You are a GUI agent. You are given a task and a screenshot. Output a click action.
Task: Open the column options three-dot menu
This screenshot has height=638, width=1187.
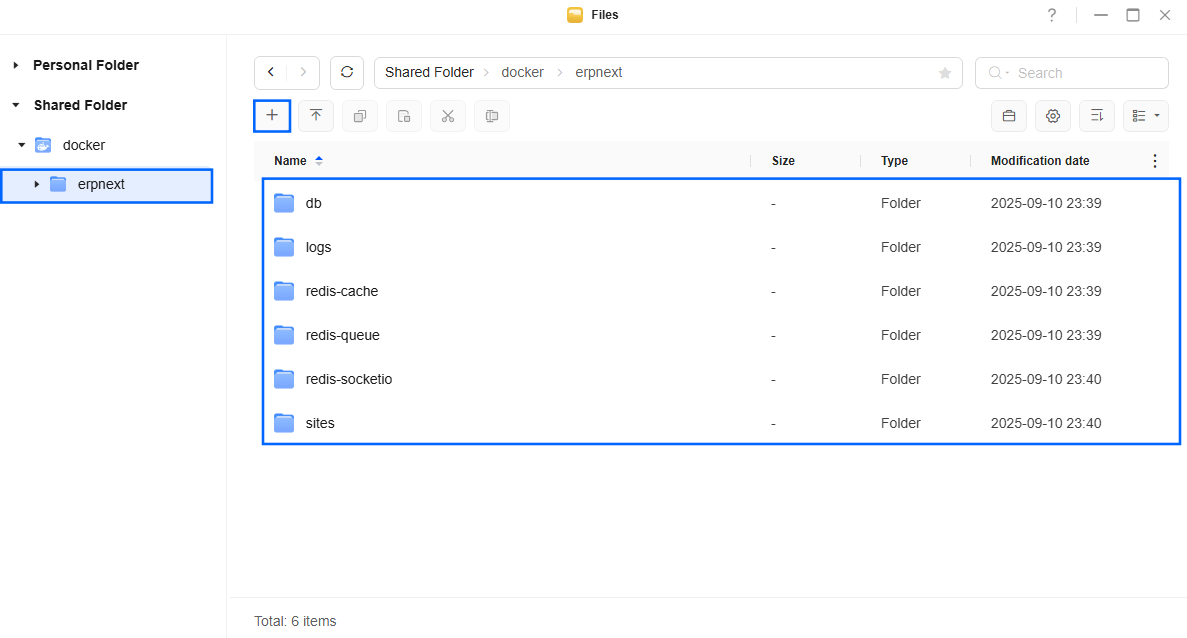point(1154,160)
